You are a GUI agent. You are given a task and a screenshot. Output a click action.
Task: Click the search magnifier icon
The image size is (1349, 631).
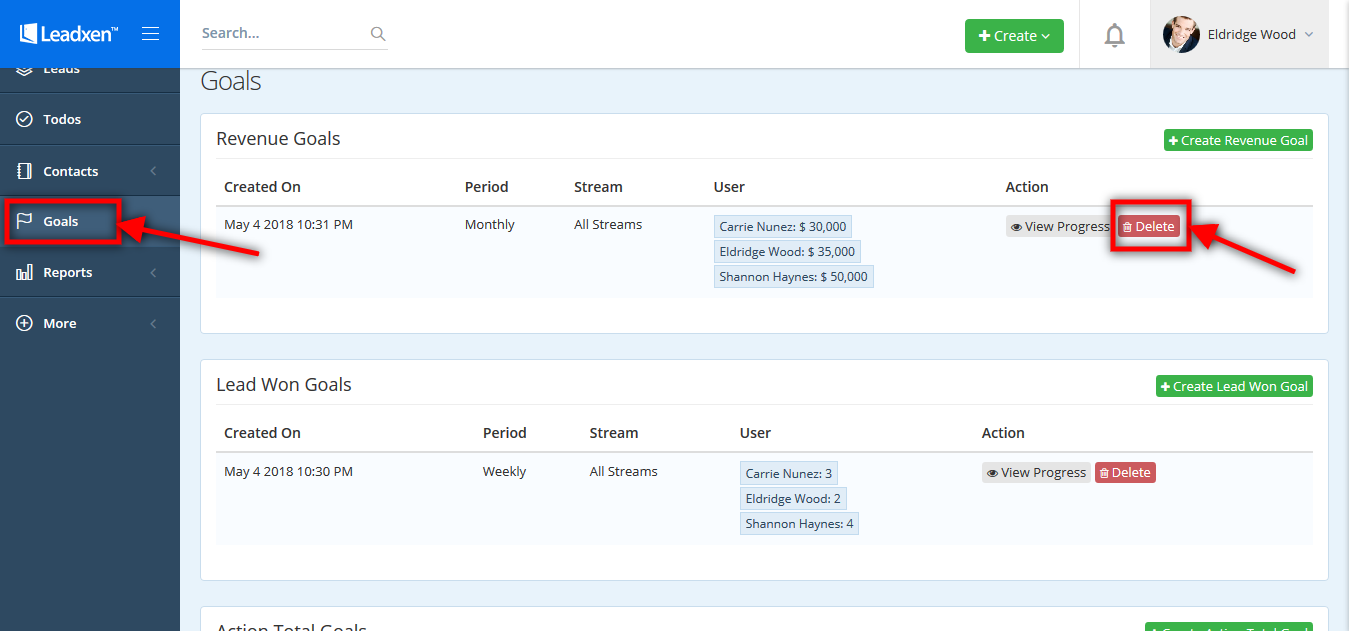[x=378, y=33]
